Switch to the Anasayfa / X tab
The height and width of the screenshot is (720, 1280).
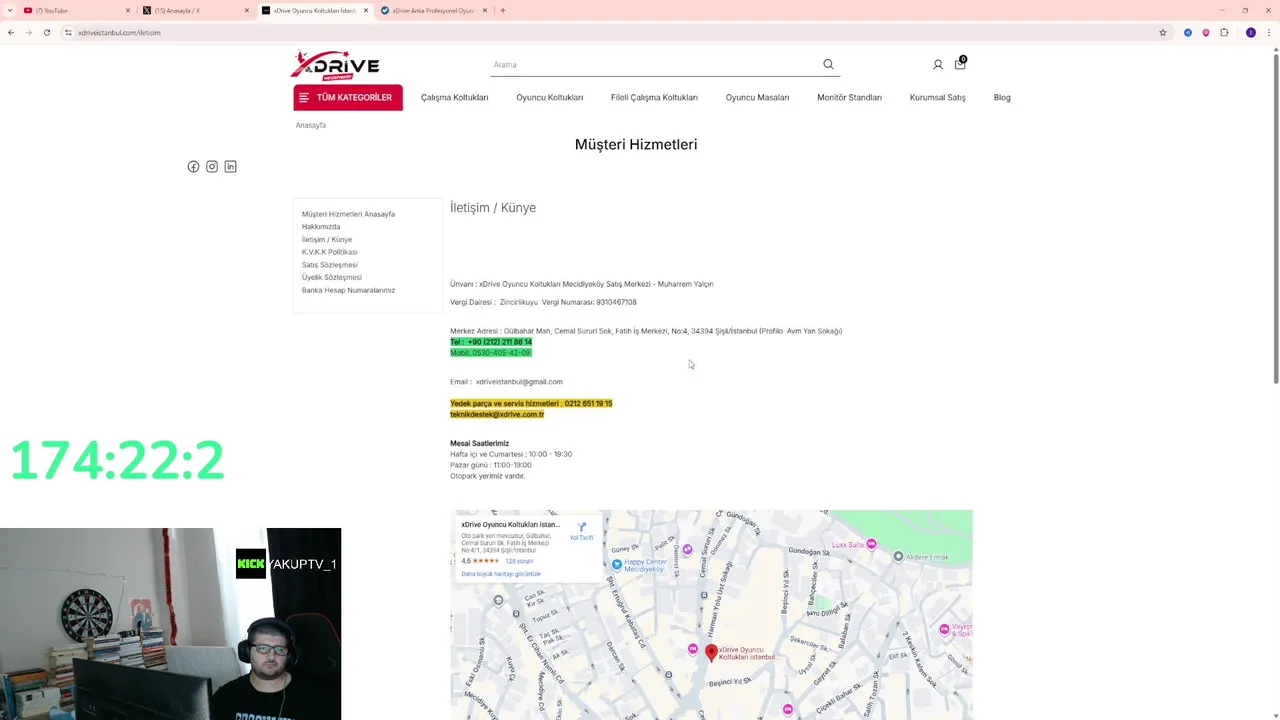pos(195,10)
